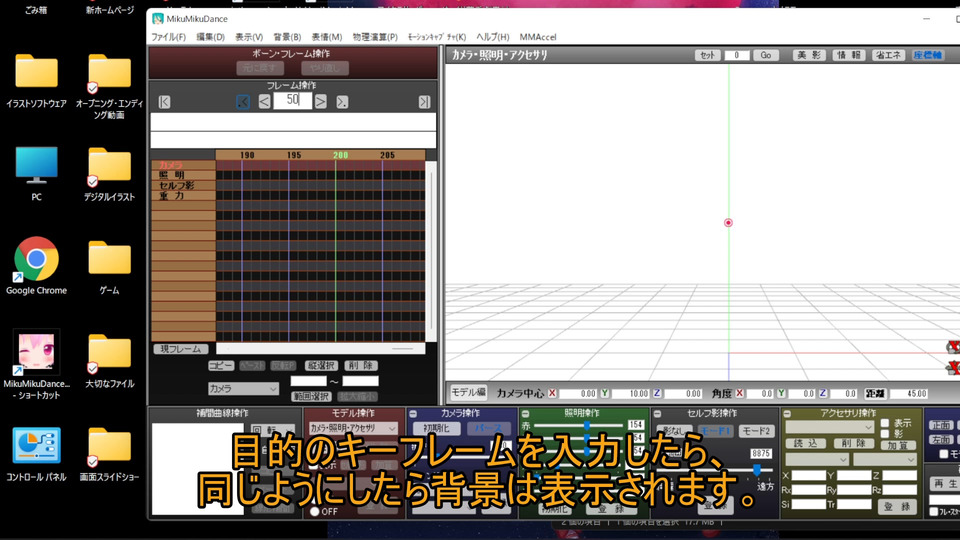This screenshot has height=540, width=960.
Task: Select セルフ影 モード1 option
Action: (715, 431)
